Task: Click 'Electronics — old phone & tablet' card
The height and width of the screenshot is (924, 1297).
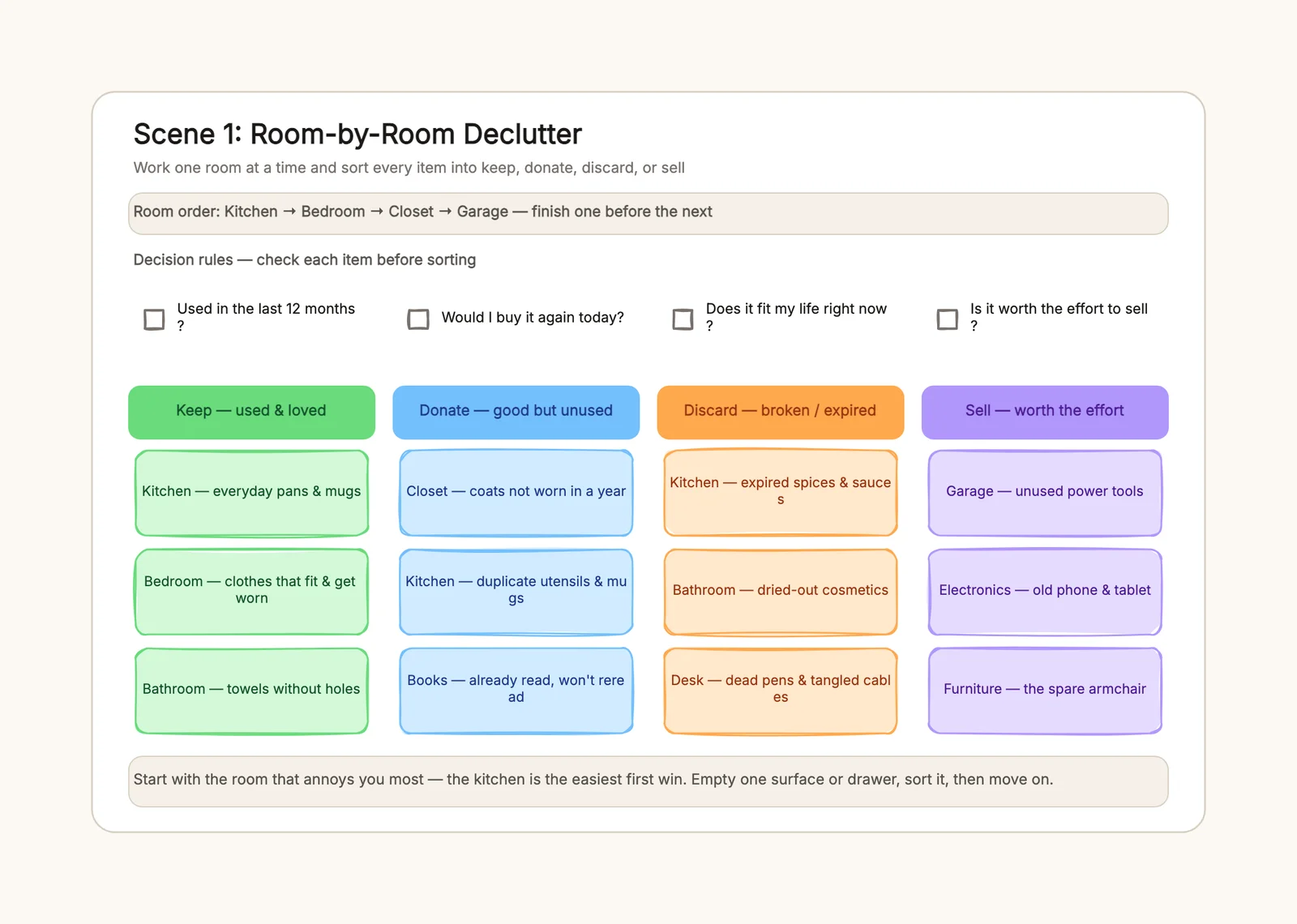Action: pos(1045,592)
